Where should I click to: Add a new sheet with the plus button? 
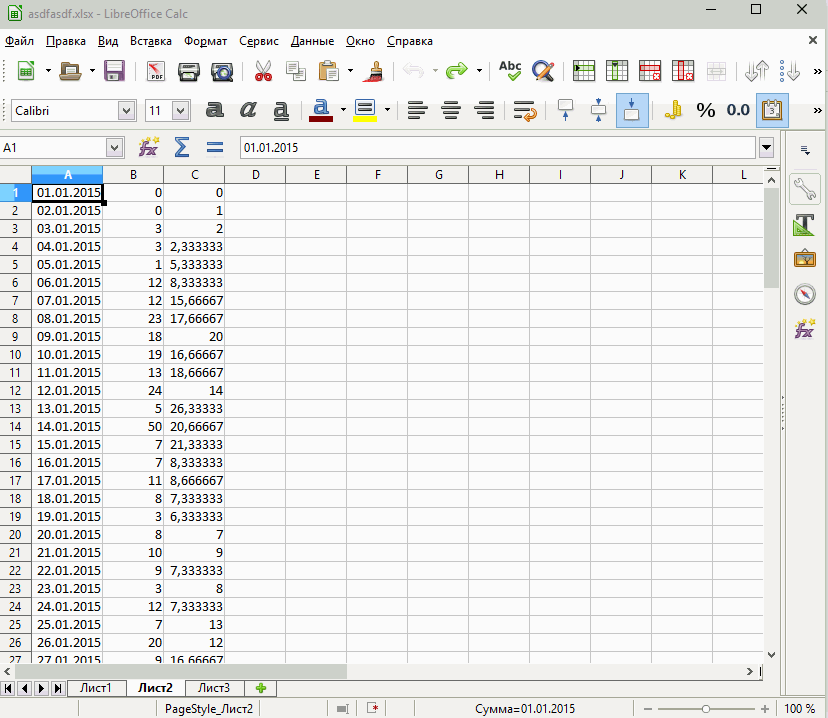[261, 688]
